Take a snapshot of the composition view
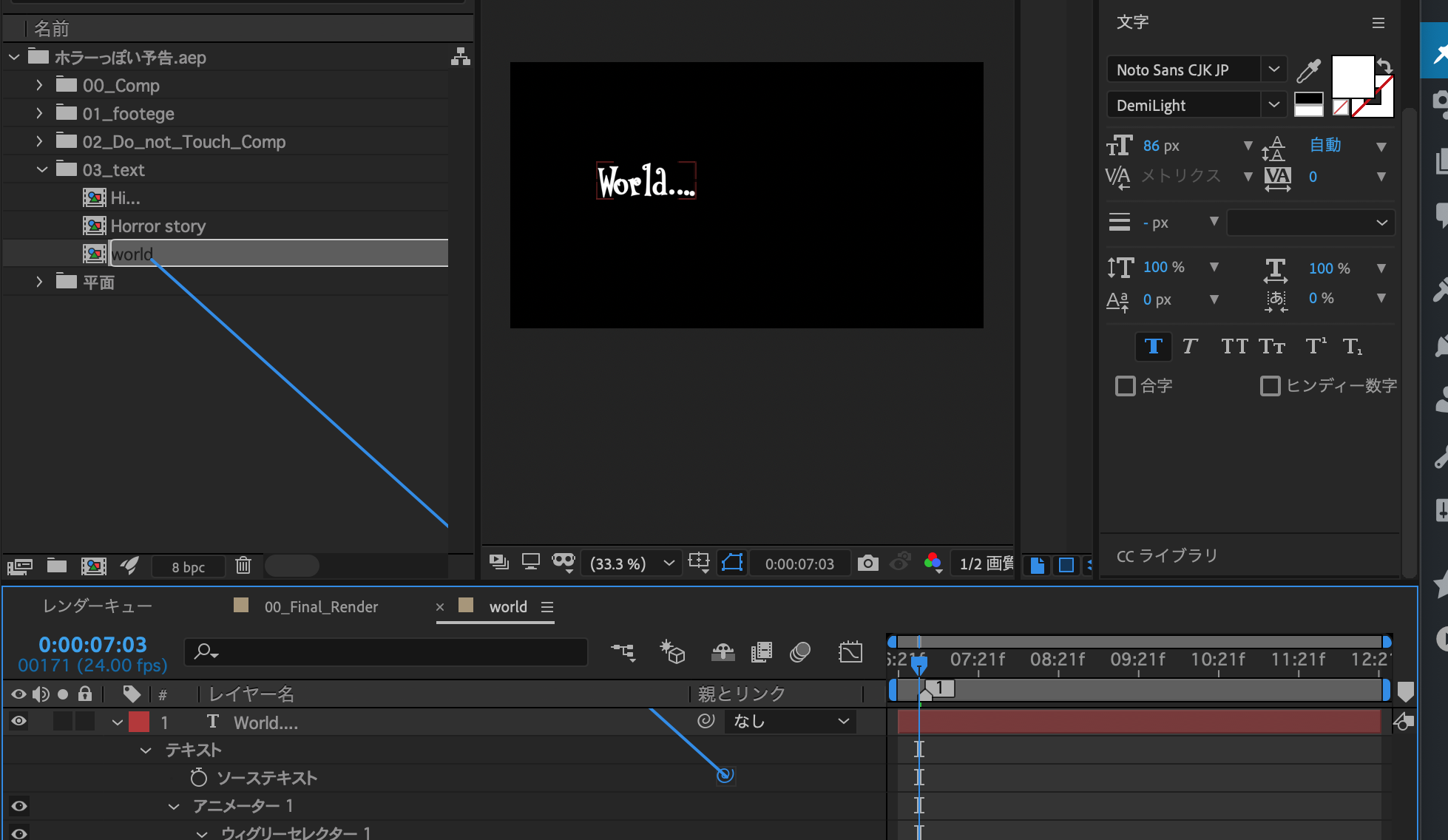The width and height of the screenshot is (1448, 840). pyautogui.click(x=867, y=563)
